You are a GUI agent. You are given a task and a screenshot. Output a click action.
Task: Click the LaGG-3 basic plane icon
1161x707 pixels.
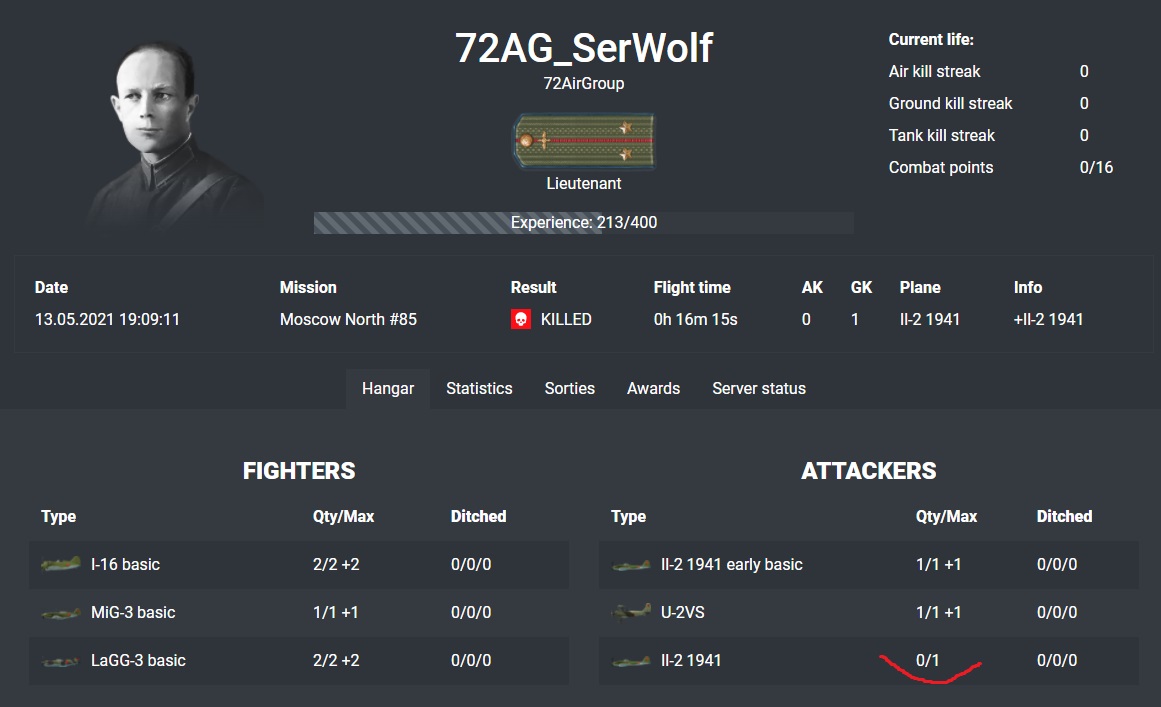point(61,661)
